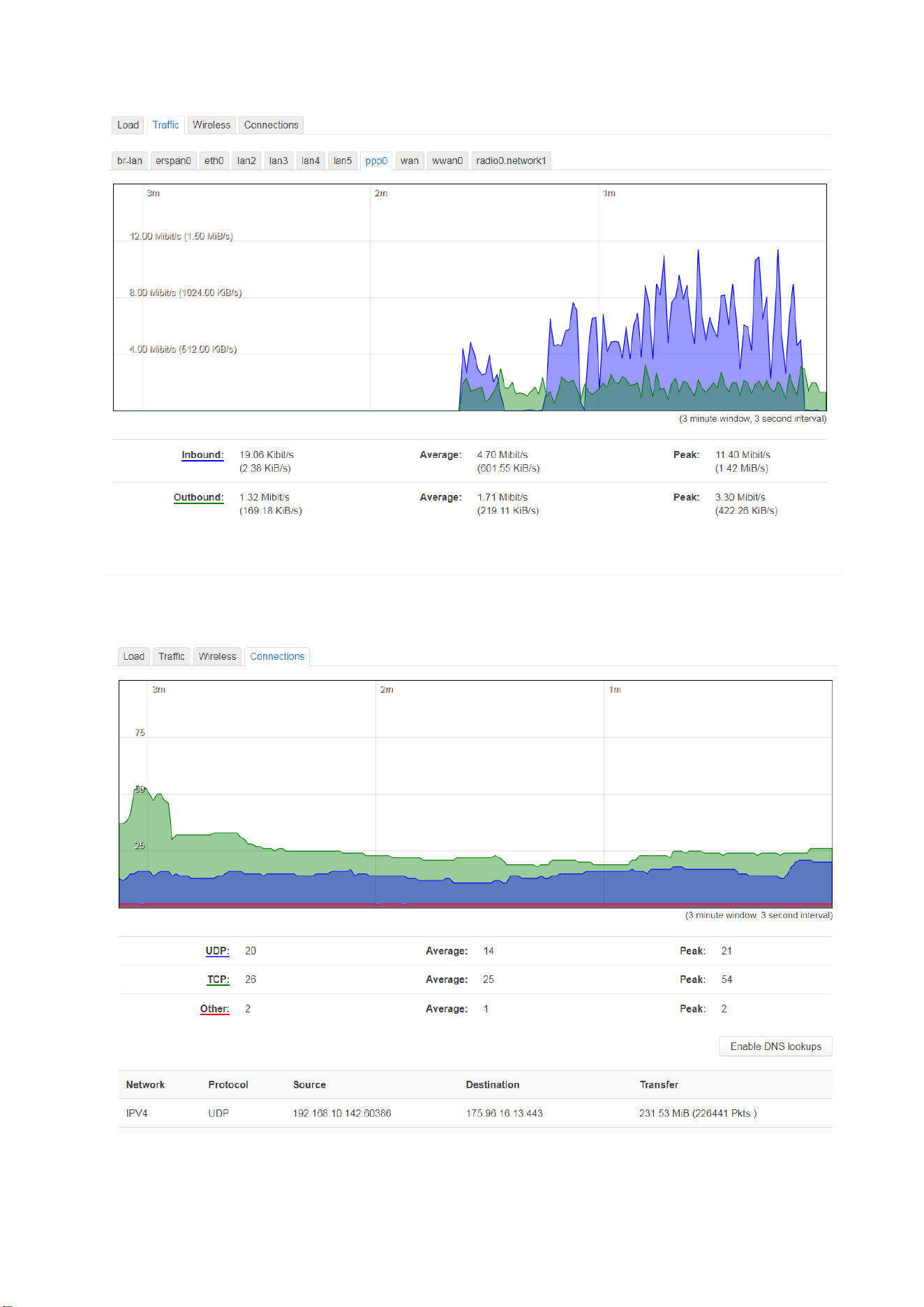
Task: Open the Load tab above the connections graph
Action: [134, 656]
